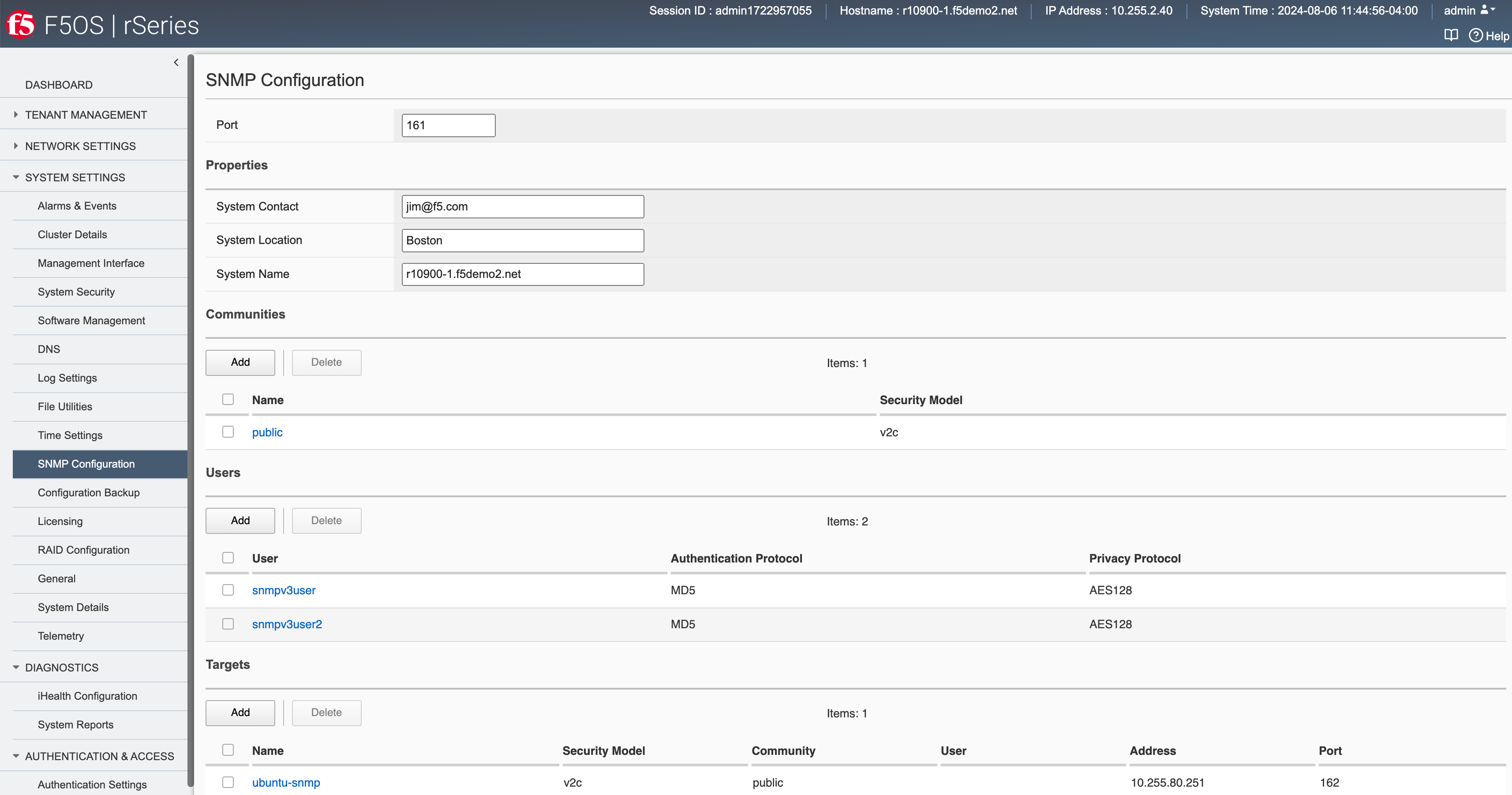Open Log Settings page
This screenshot has width=1512, height=795.
(67, 378)
